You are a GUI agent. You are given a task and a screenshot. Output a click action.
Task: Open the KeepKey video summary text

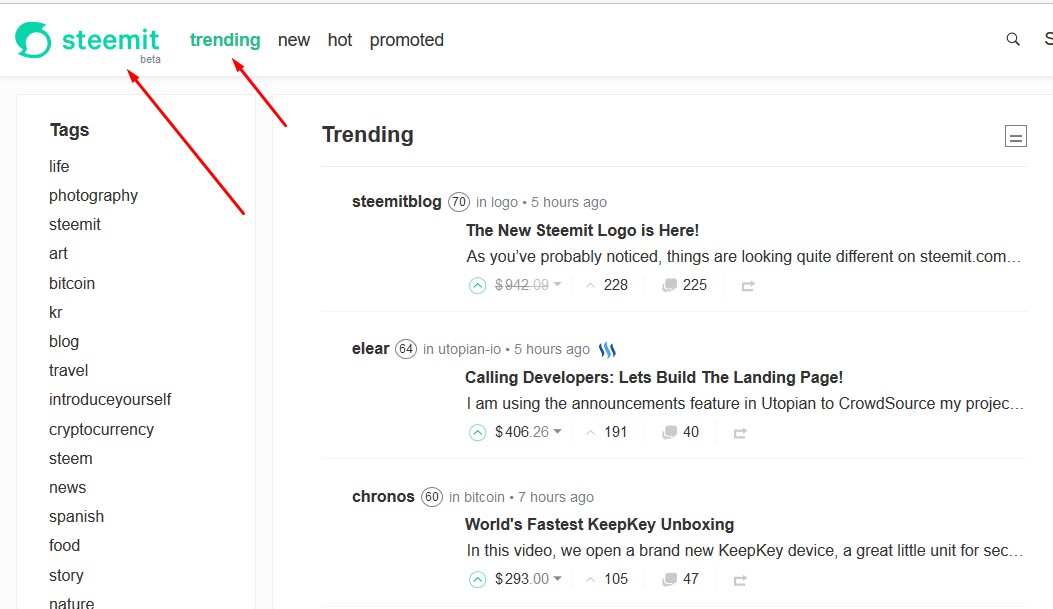pyautogui.click(x=744, y=551)
